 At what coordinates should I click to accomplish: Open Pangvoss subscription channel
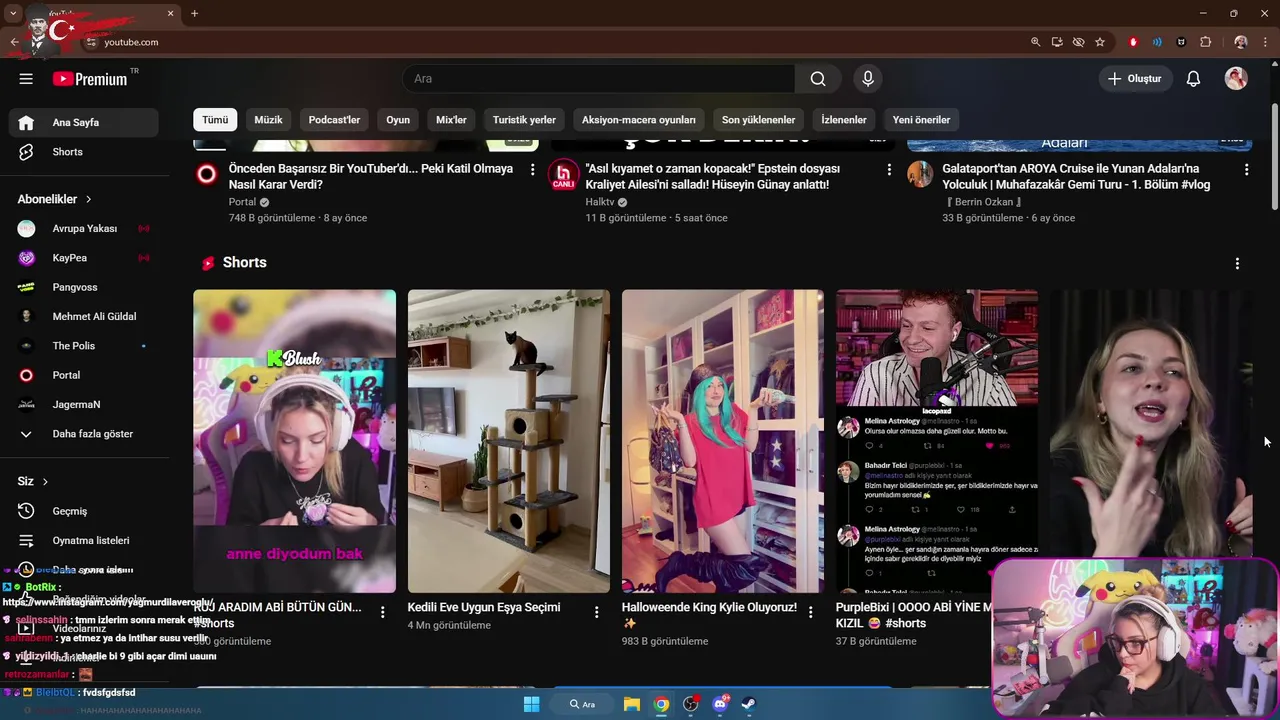(x=84, y=287)
